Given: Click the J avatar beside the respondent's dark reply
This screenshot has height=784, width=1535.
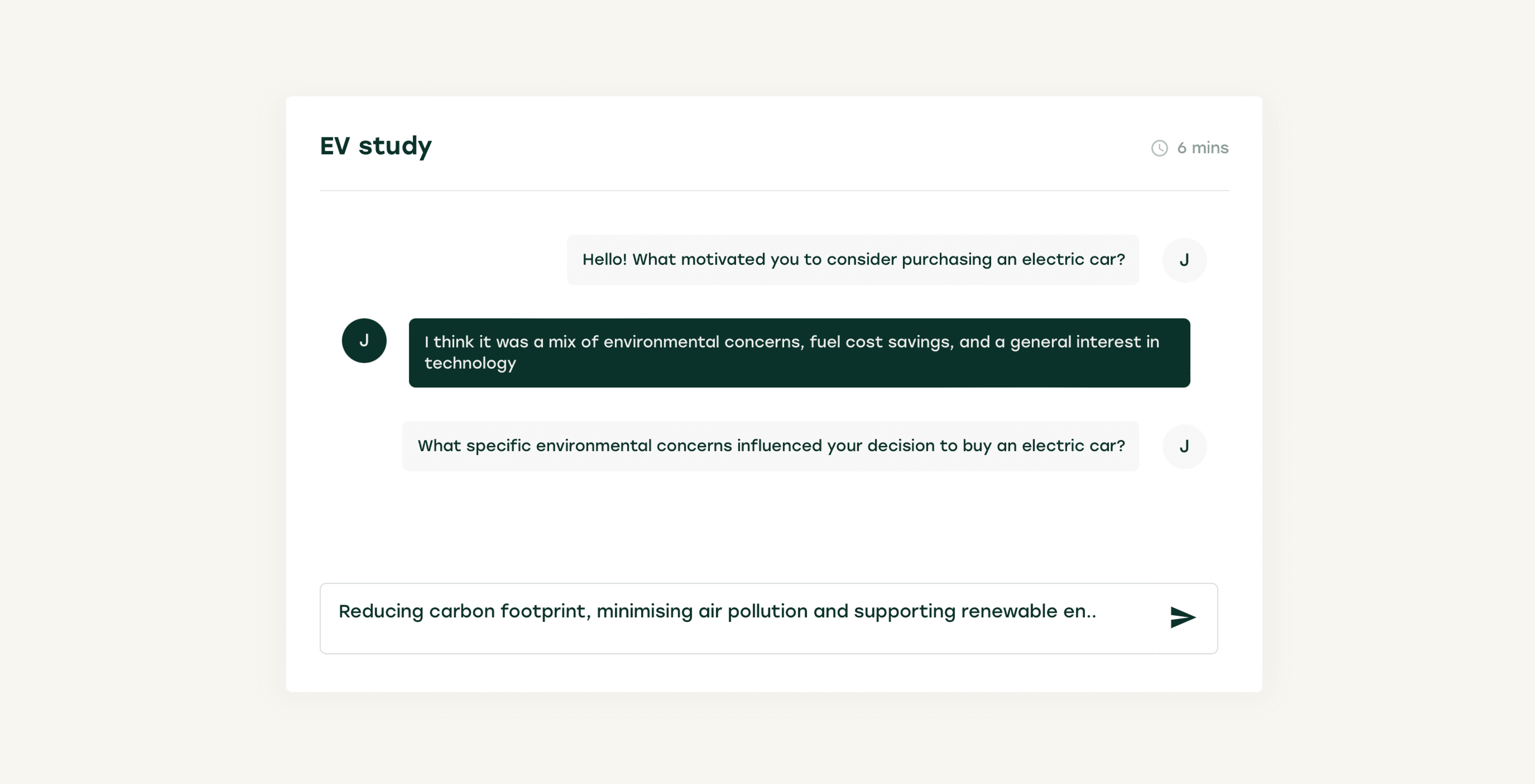Looking at the screenshot, I should (364, 341).
